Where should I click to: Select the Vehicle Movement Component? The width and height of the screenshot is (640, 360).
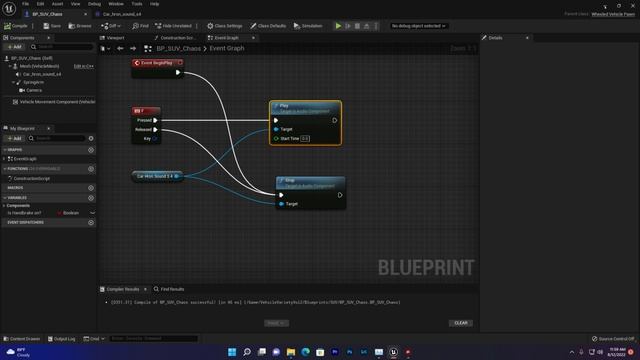(x=53, y=102)
